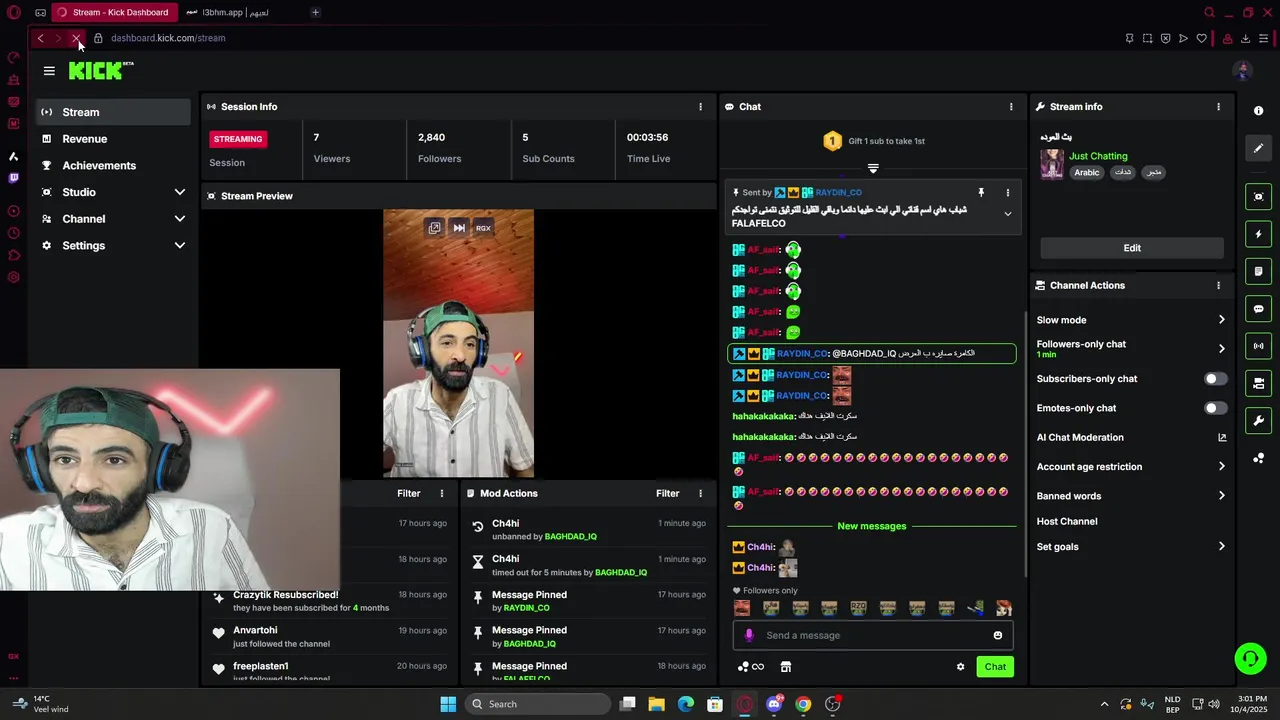
Task: Toggle the stream preview camera icon in right sidebar
Action: click(1259, 197)
